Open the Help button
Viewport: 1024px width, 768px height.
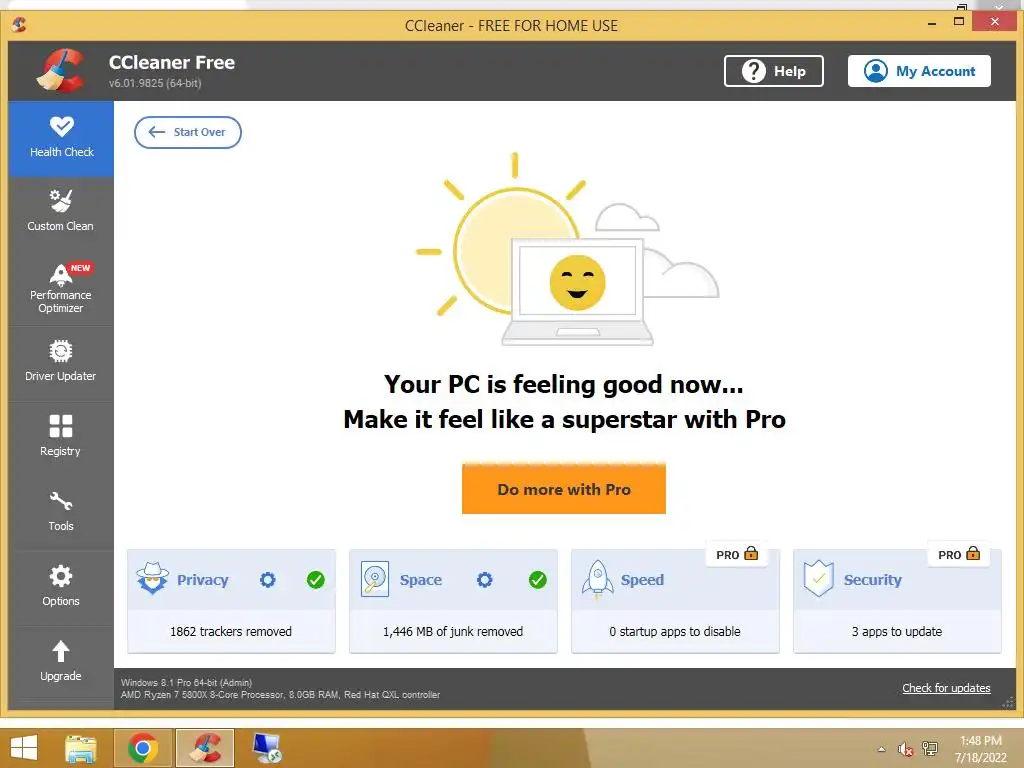click(x=774, y=71)
